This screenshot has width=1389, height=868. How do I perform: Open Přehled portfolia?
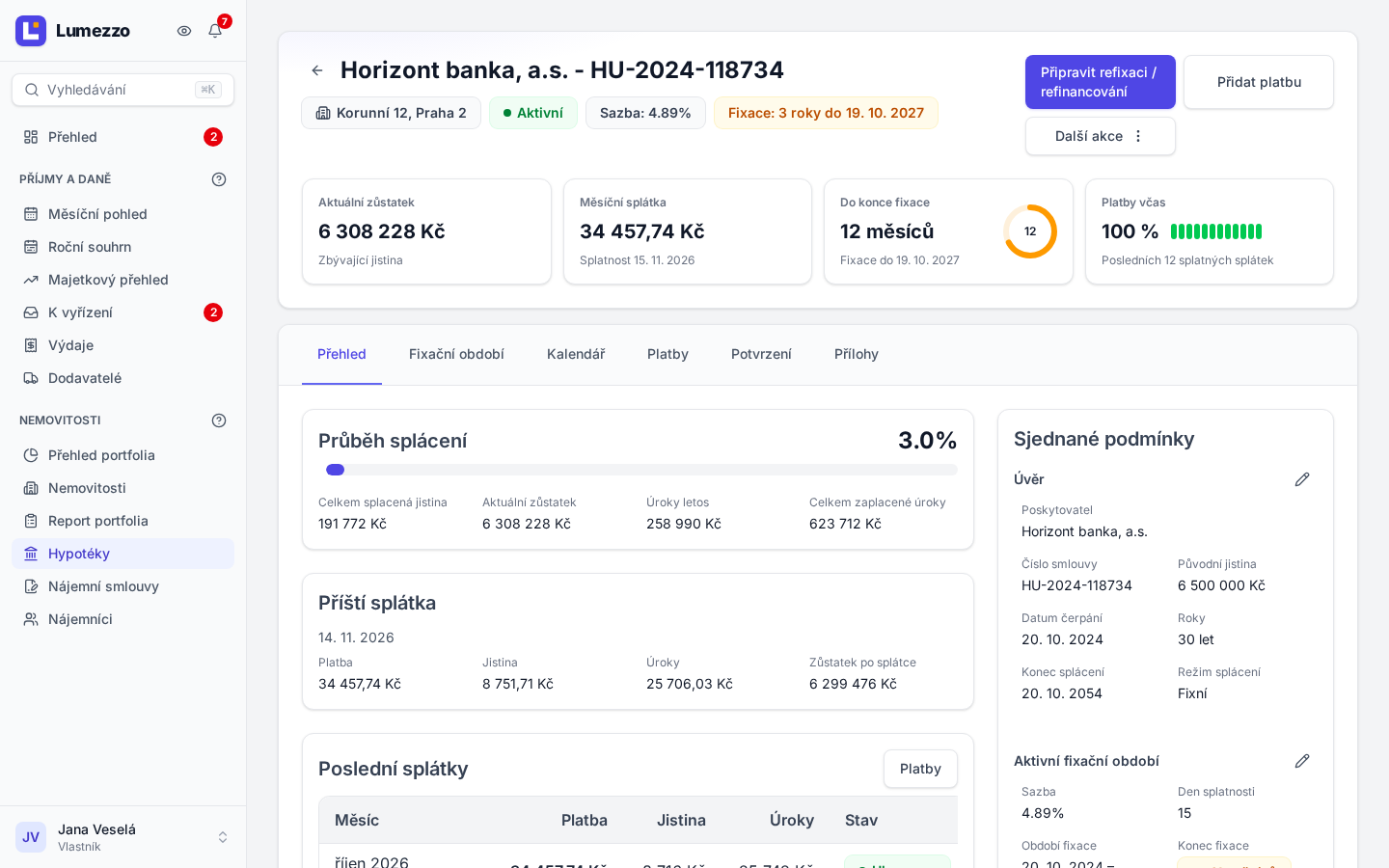tap(123, 455)
